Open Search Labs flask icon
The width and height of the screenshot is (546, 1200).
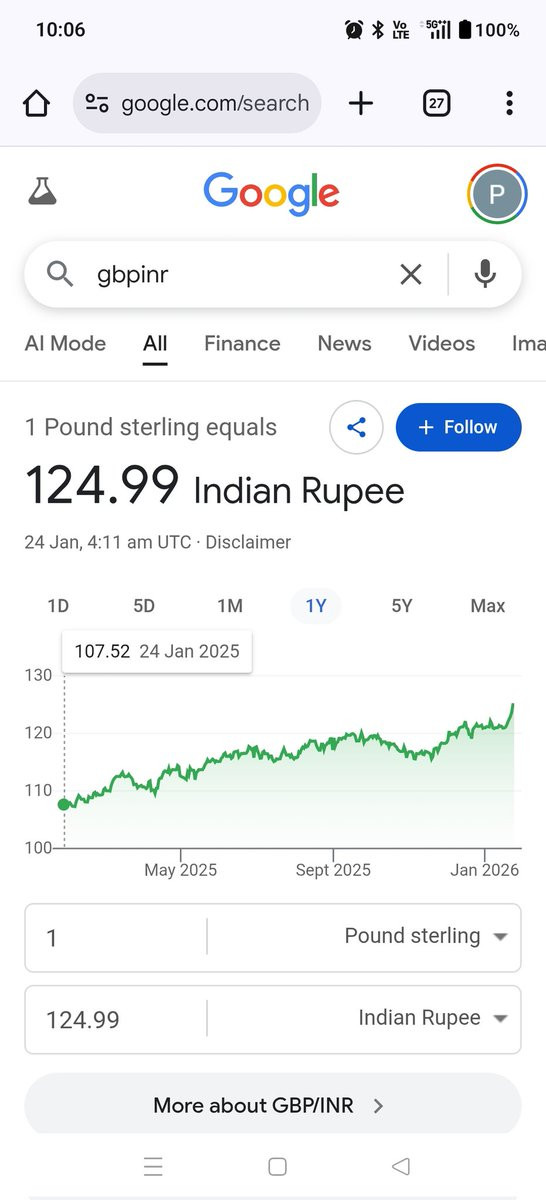(x=42, y=191)
